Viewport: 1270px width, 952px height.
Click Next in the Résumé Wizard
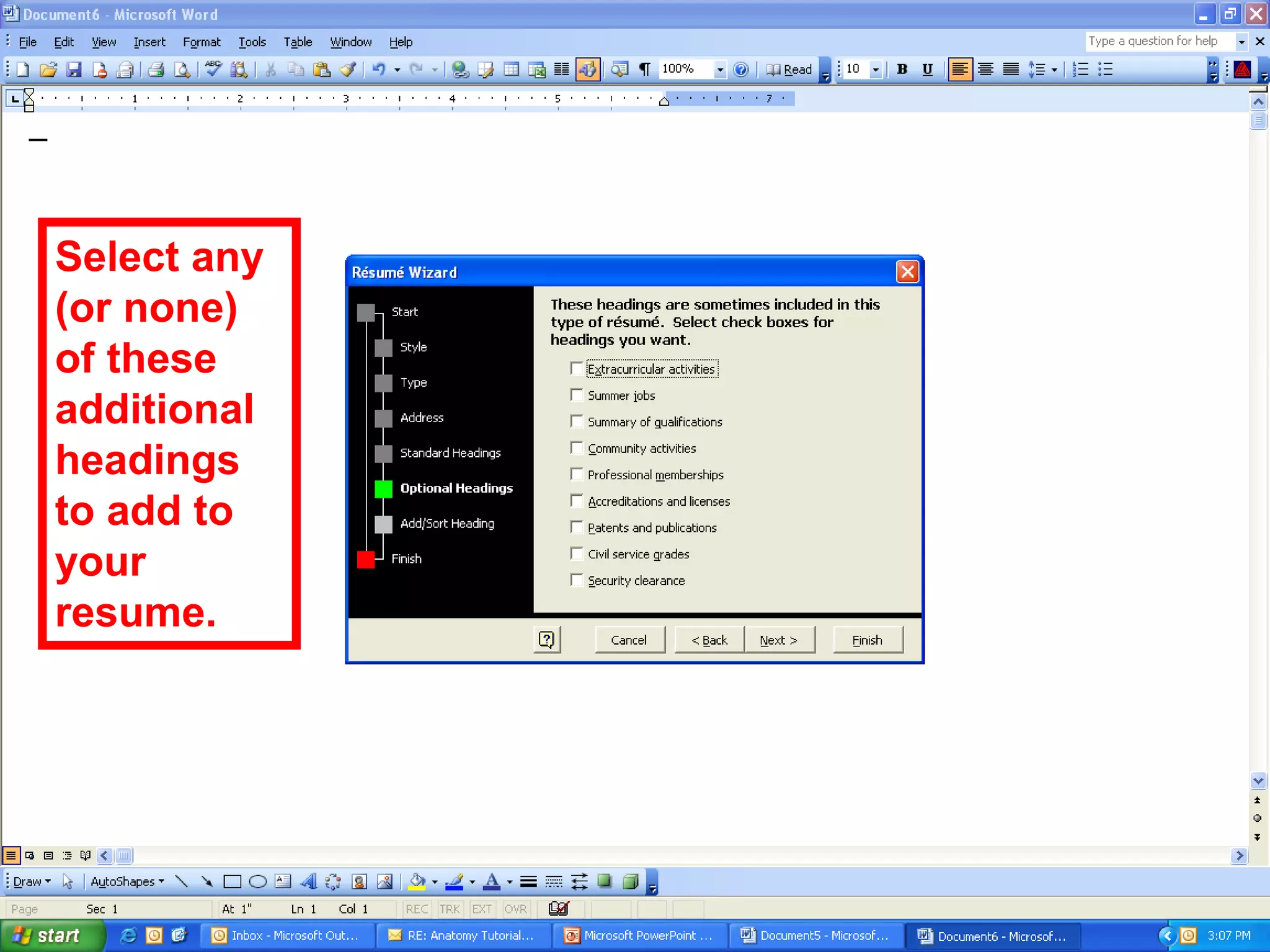[x=779, y=640]
